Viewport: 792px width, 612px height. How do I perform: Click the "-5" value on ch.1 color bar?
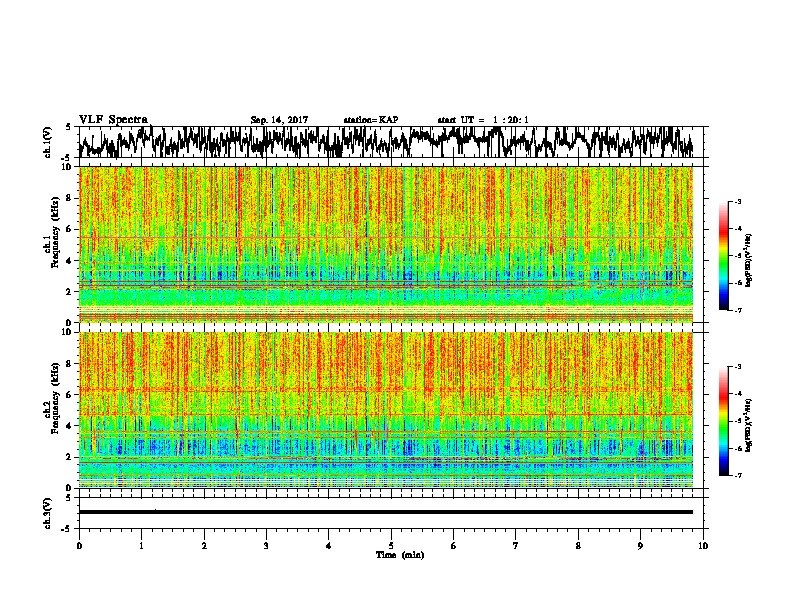point(737,256)
